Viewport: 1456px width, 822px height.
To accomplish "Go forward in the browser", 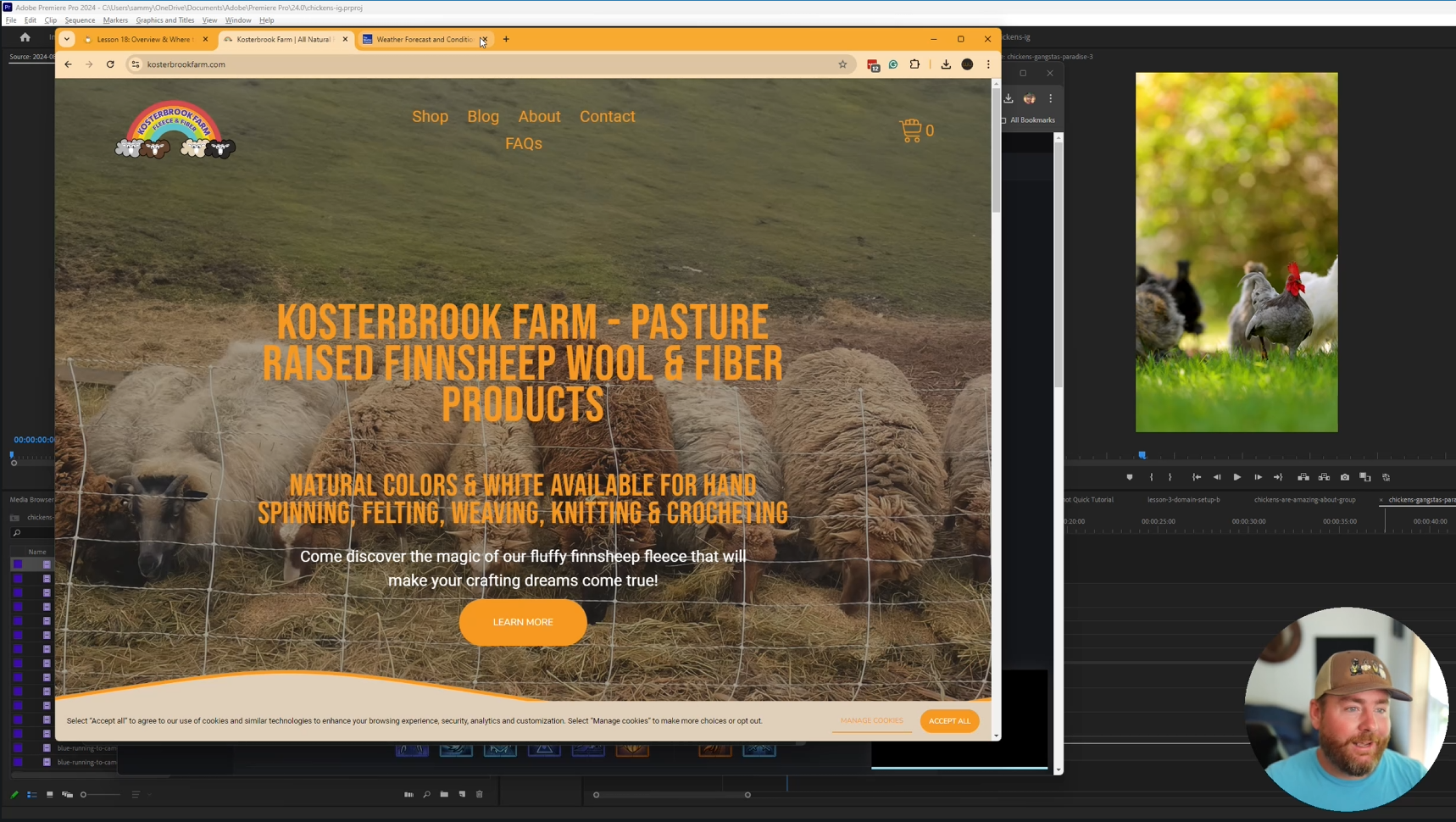I will pyautogui.click(x=89, y=64).
